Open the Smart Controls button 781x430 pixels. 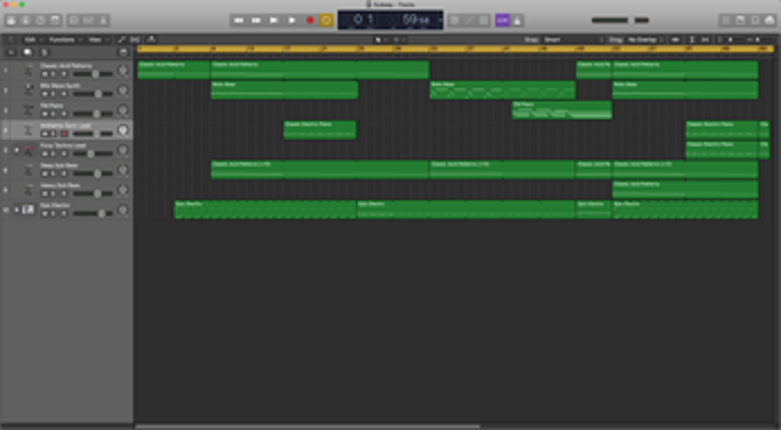[x=74, y=20]
